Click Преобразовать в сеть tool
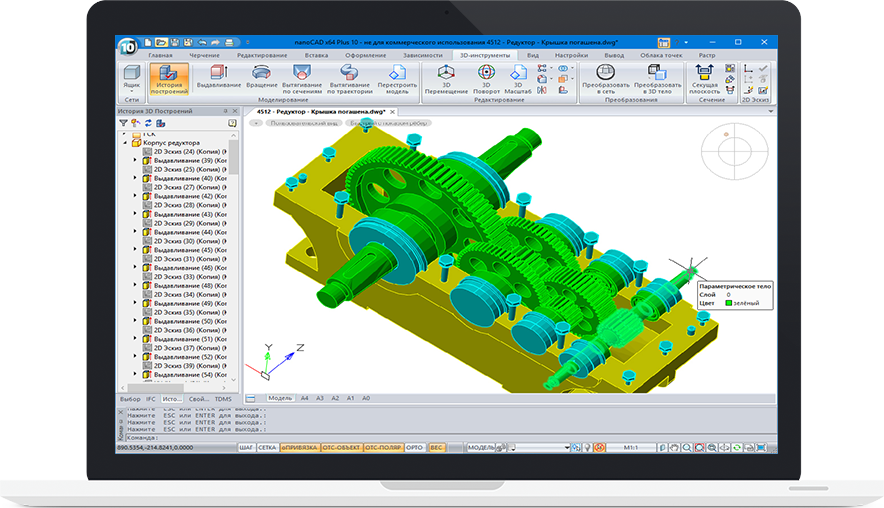 (x=605, y=79)
